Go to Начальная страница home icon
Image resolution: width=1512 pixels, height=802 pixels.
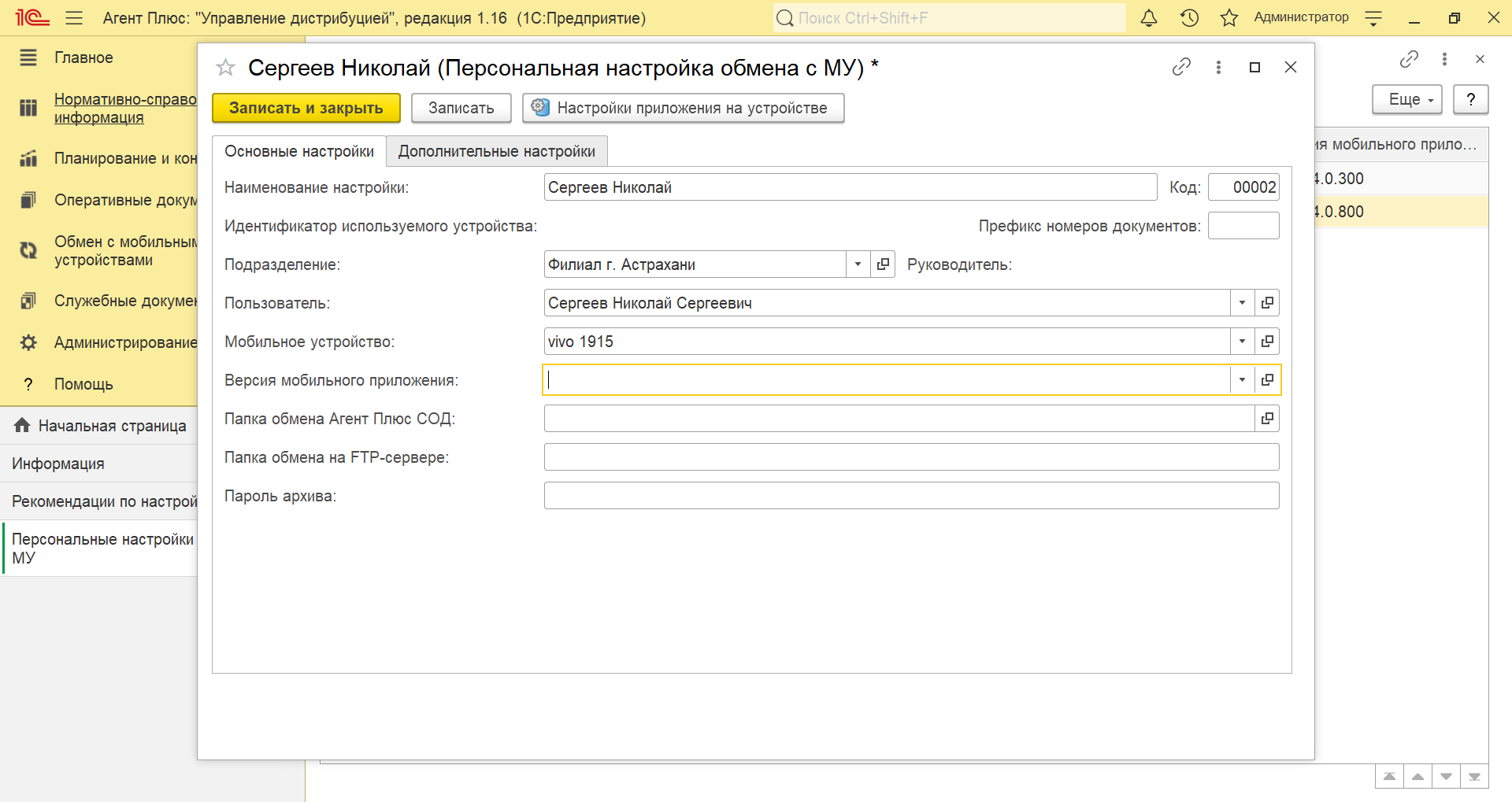click(x=22, y=426)
